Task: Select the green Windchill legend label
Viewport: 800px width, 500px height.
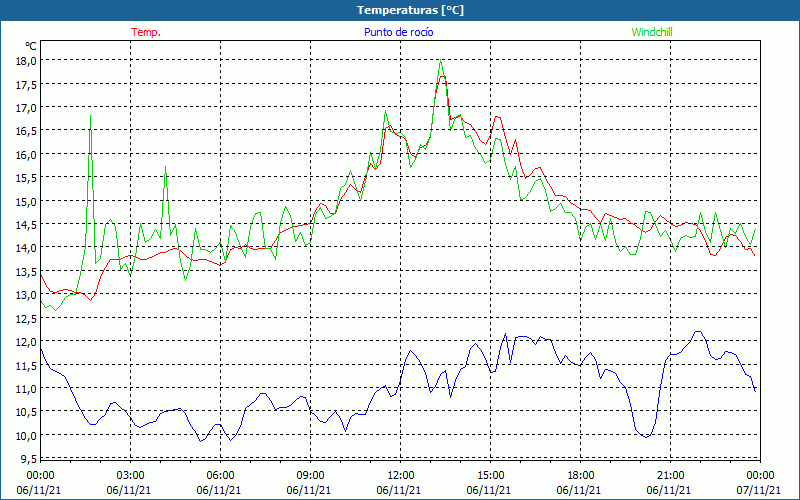Action: point(652,32)
